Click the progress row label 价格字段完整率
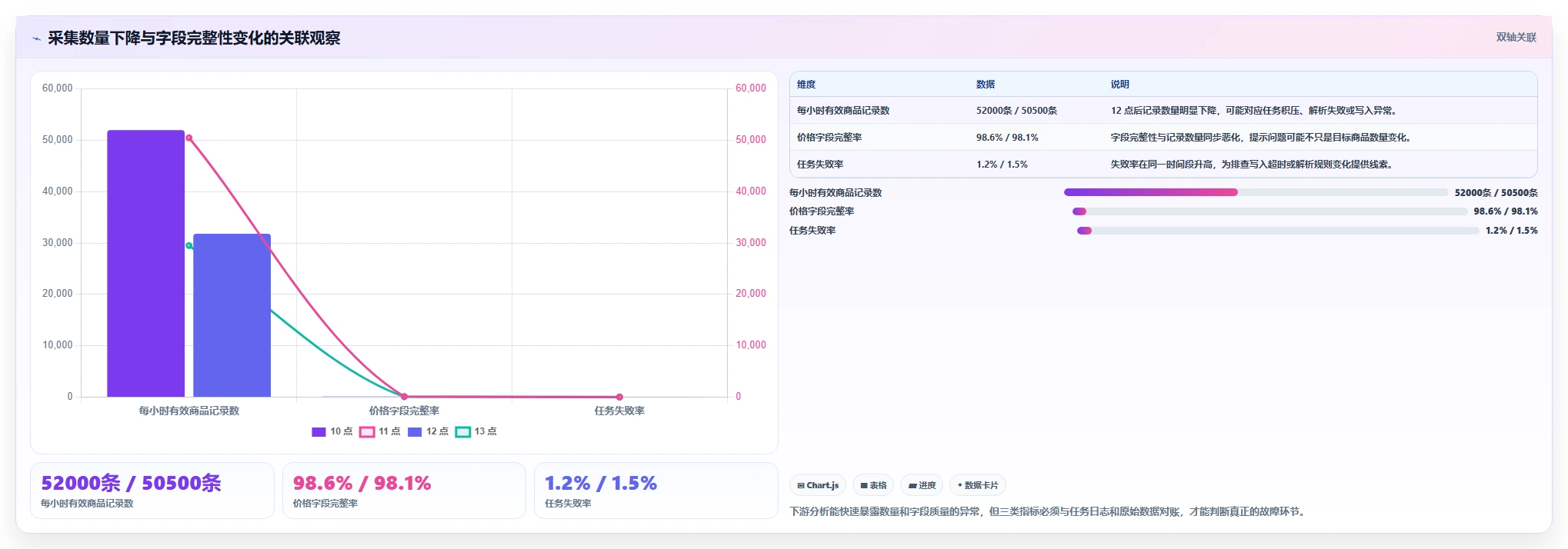Viewport: 1568px width, 549px height. pyautogui.click(x=822, y=211)
